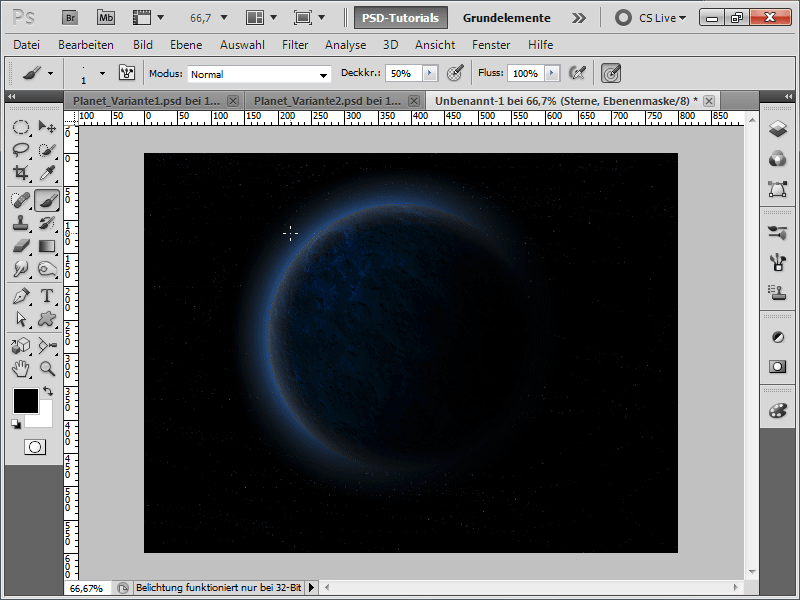Open the Ebene menu

point(186,45)
